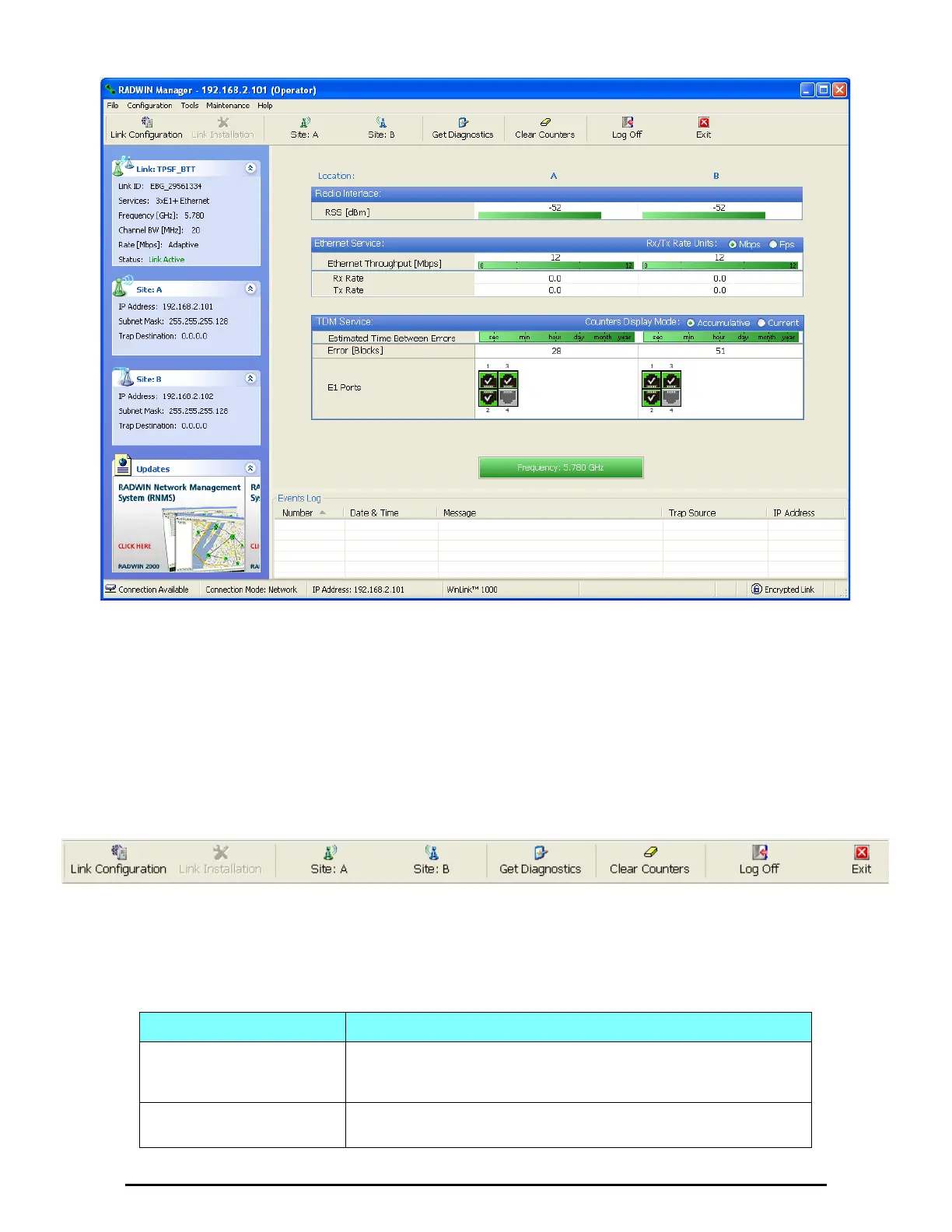Screen dimensions: 952x1232
Task: Click red Exit icon in window toolbar
Action: tap(704, 122)
